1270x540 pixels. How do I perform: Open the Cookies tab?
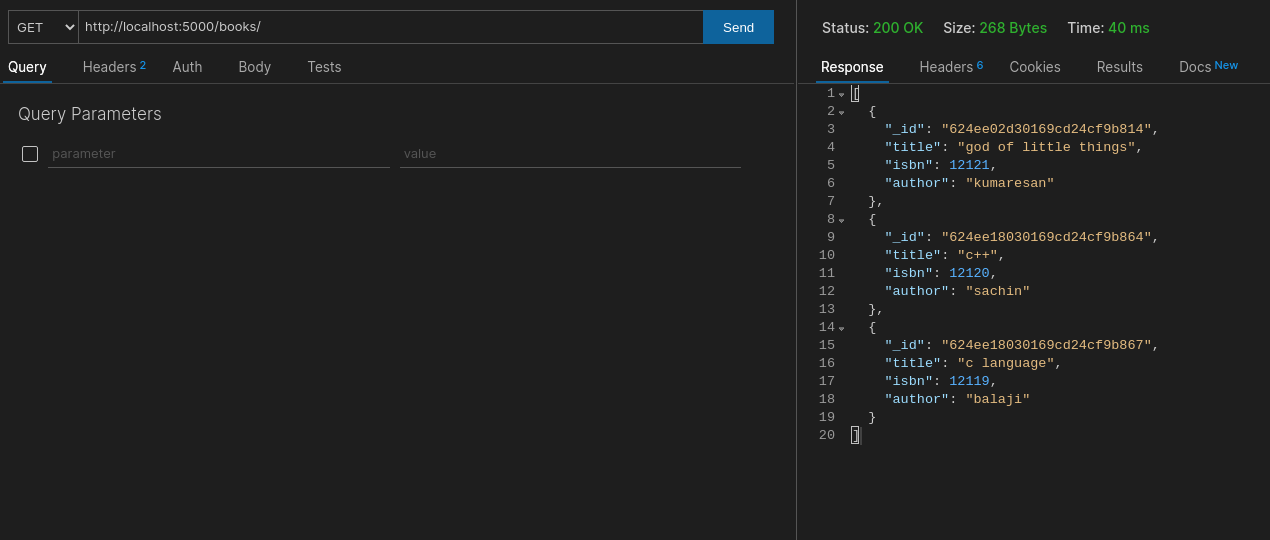pyautogui.click(x=1035, y=67)
